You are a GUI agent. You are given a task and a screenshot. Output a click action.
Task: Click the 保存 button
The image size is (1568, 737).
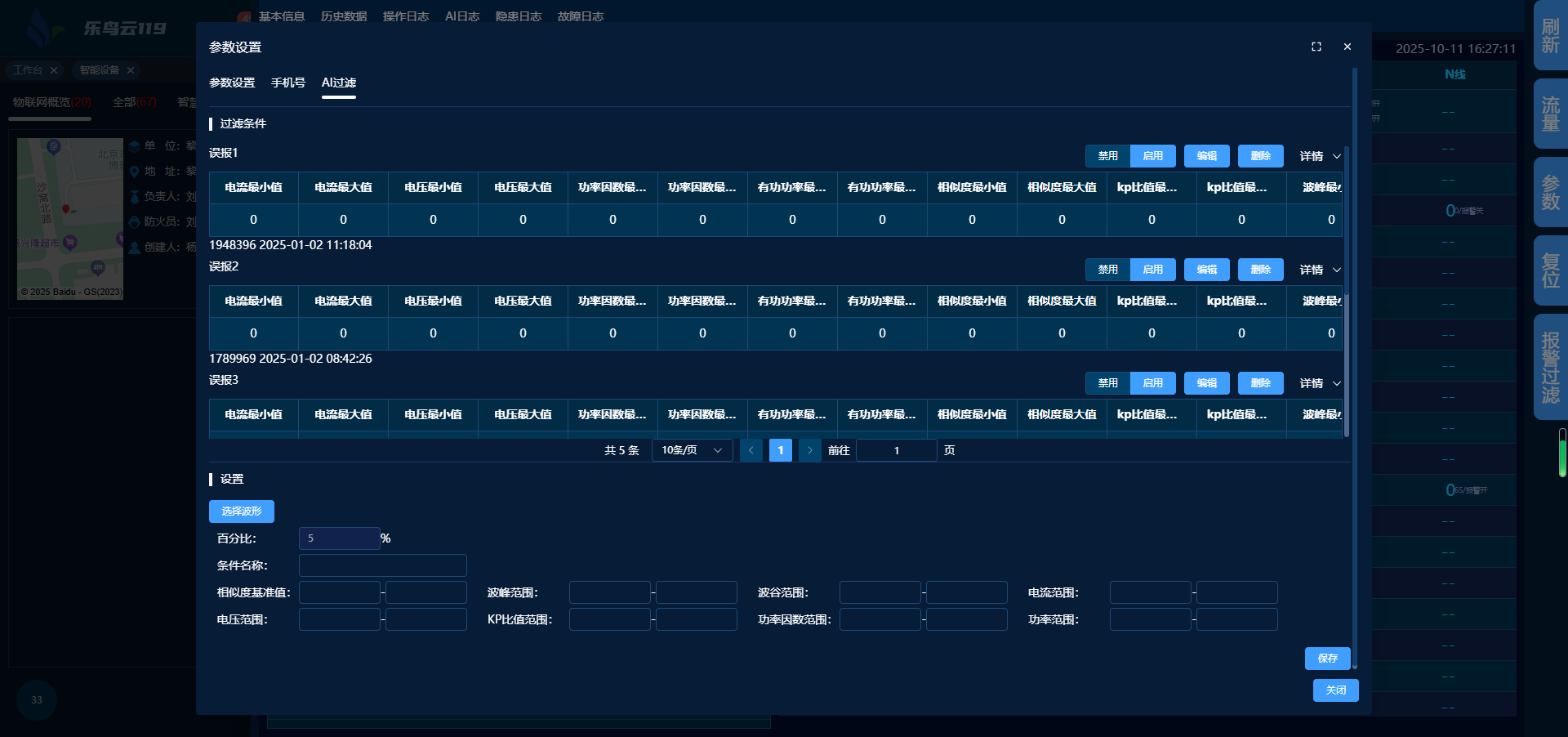1327,659
